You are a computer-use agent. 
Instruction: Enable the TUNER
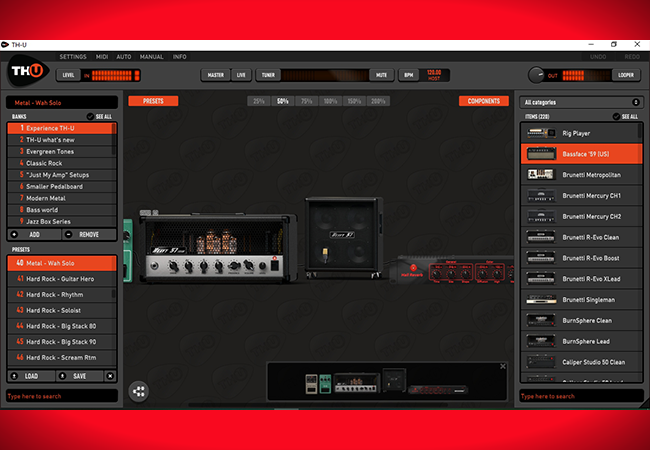coord(268,75)
